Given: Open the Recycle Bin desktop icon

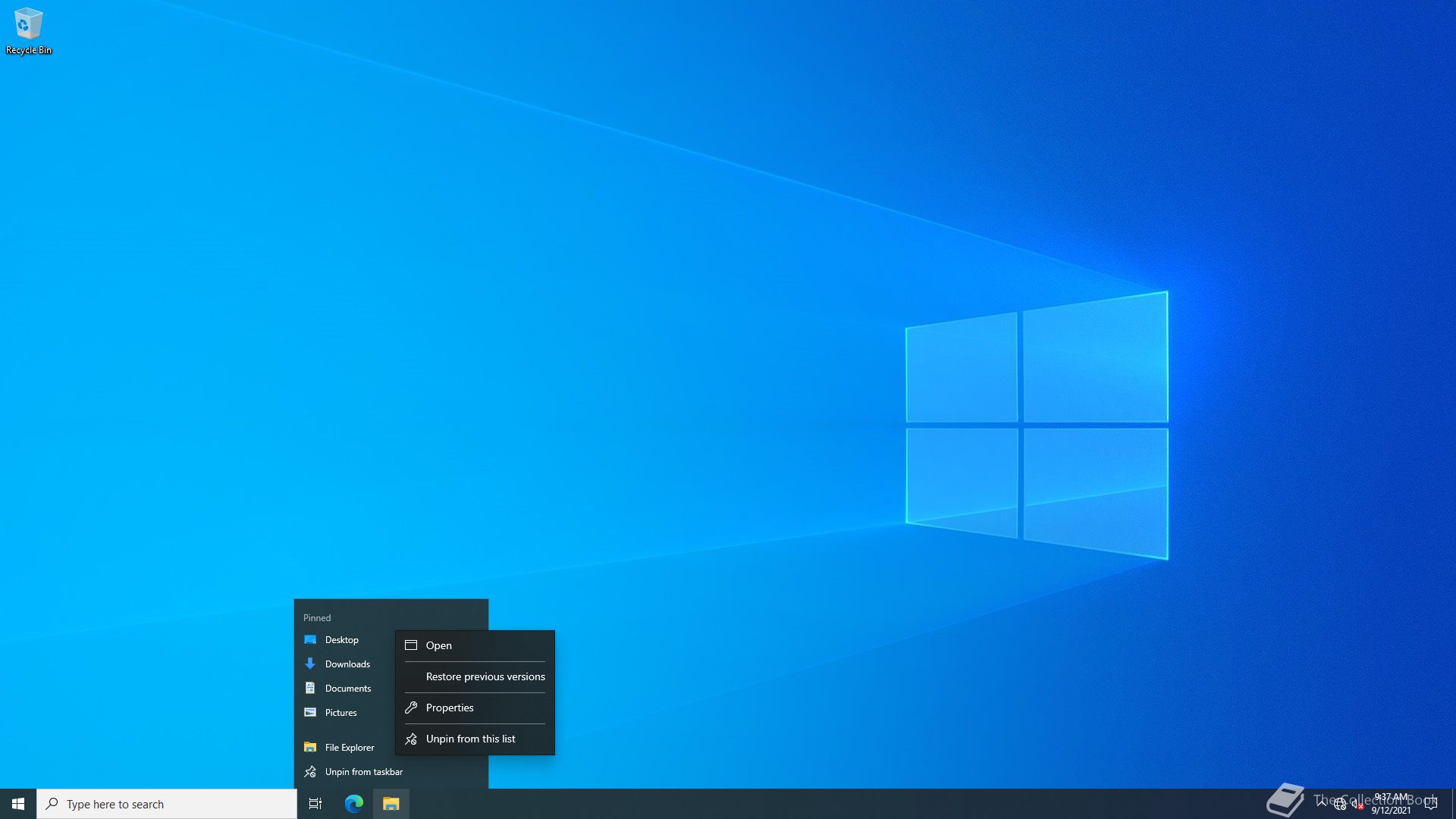Looking at the screenshot, I should click(x=29, y=31).
